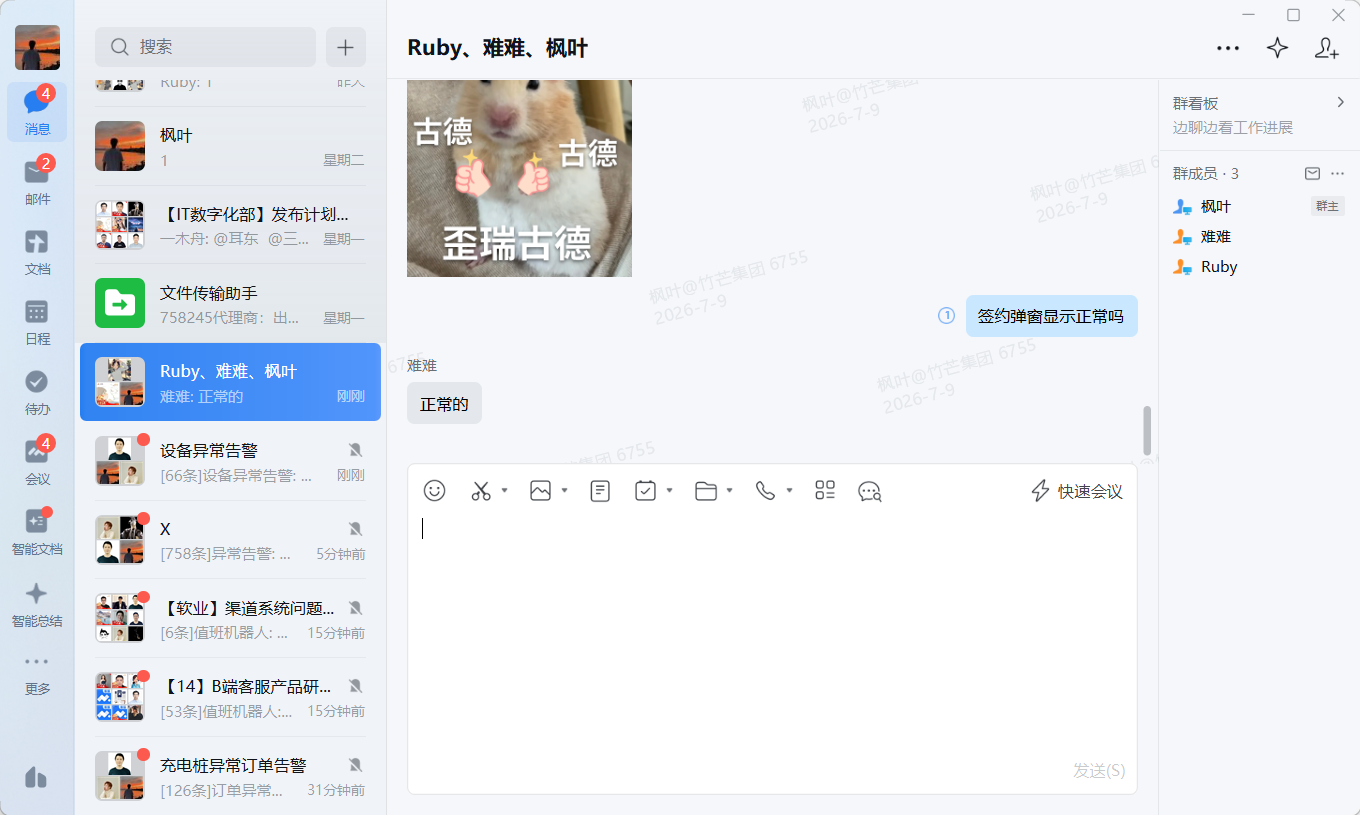The width and height of the screenshot is (1360, 815).
Task: Open the 待办 to-do section
Action: coord(37,392)
